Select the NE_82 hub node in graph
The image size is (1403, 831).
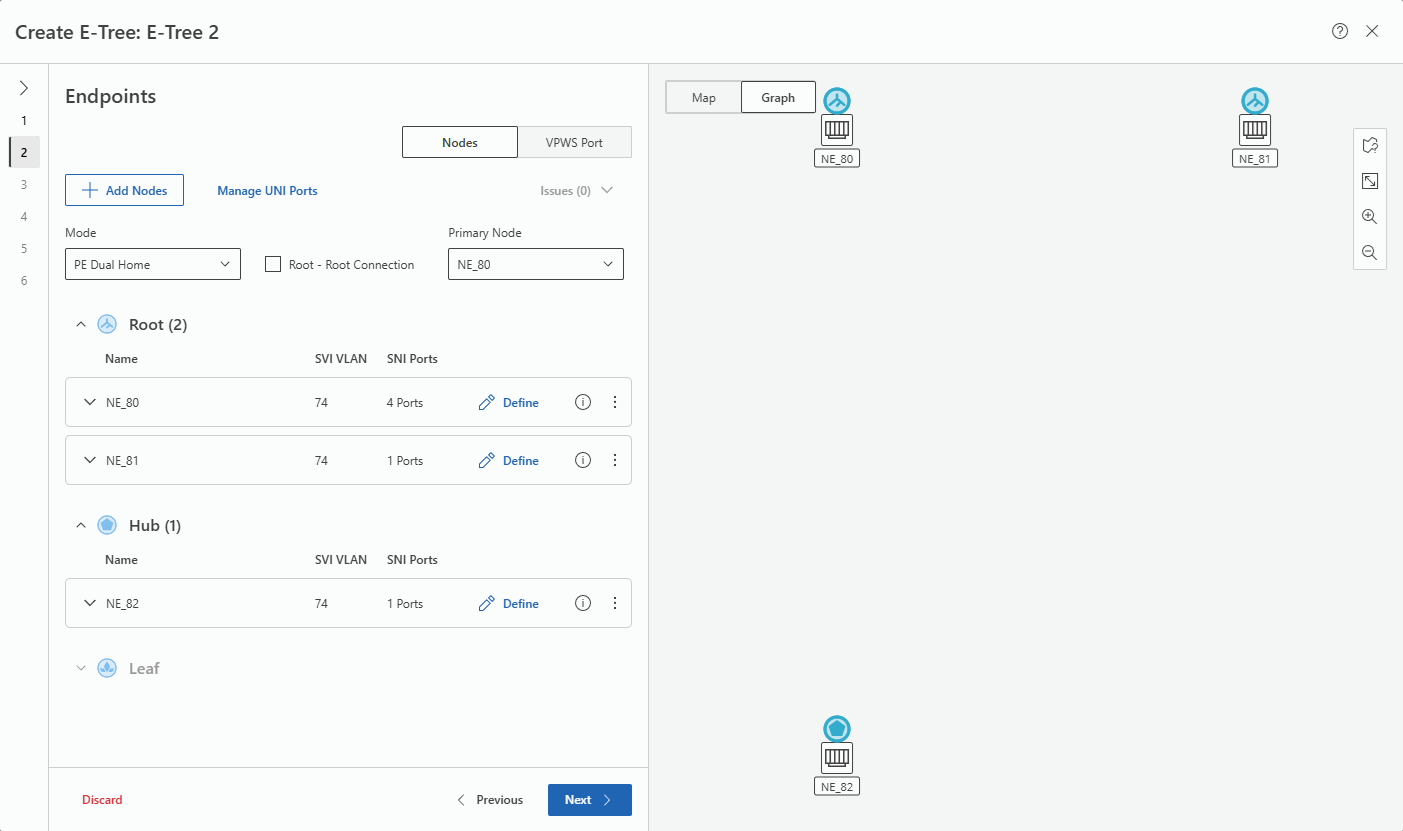tap(837, 757)
